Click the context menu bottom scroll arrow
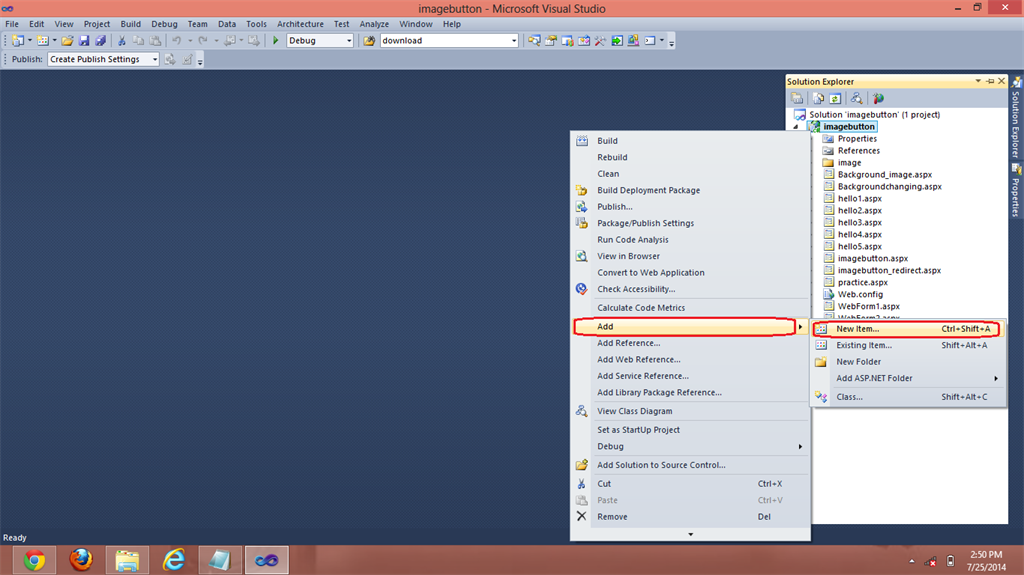 pyautogui.click(x=690, y=534)
